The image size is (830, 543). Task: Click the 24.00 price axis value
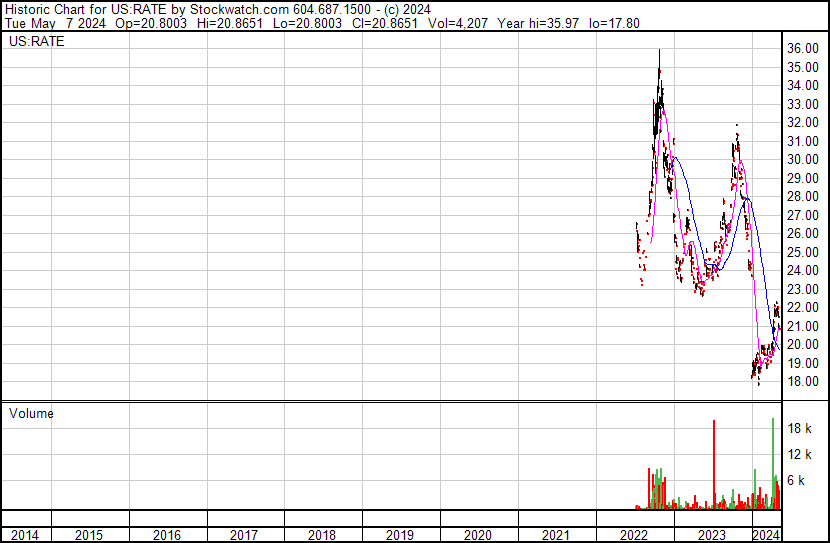803,270
